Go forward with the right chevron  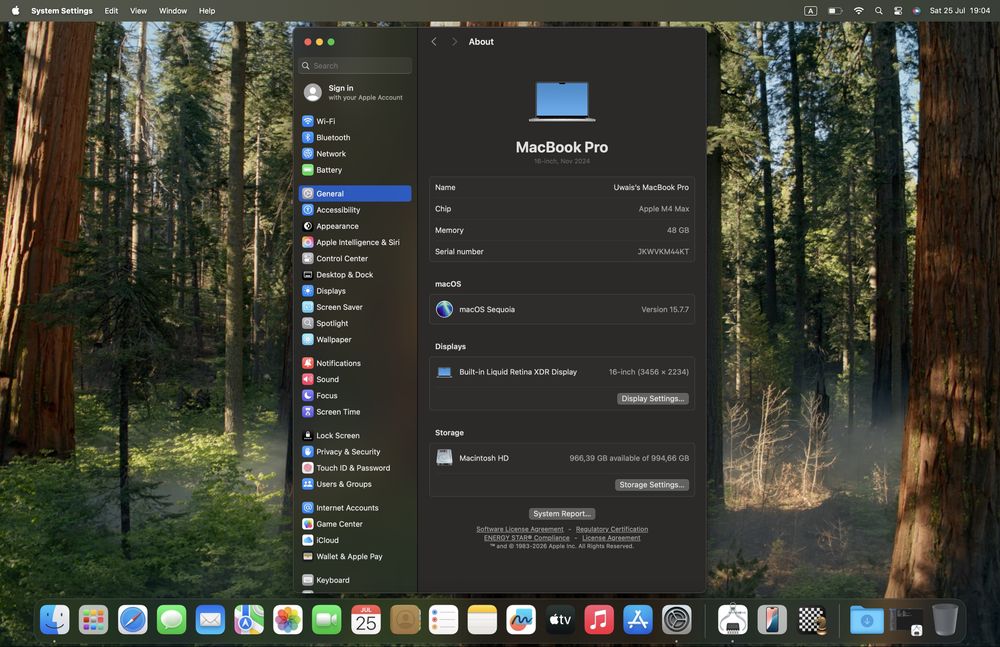coord(454,41)
